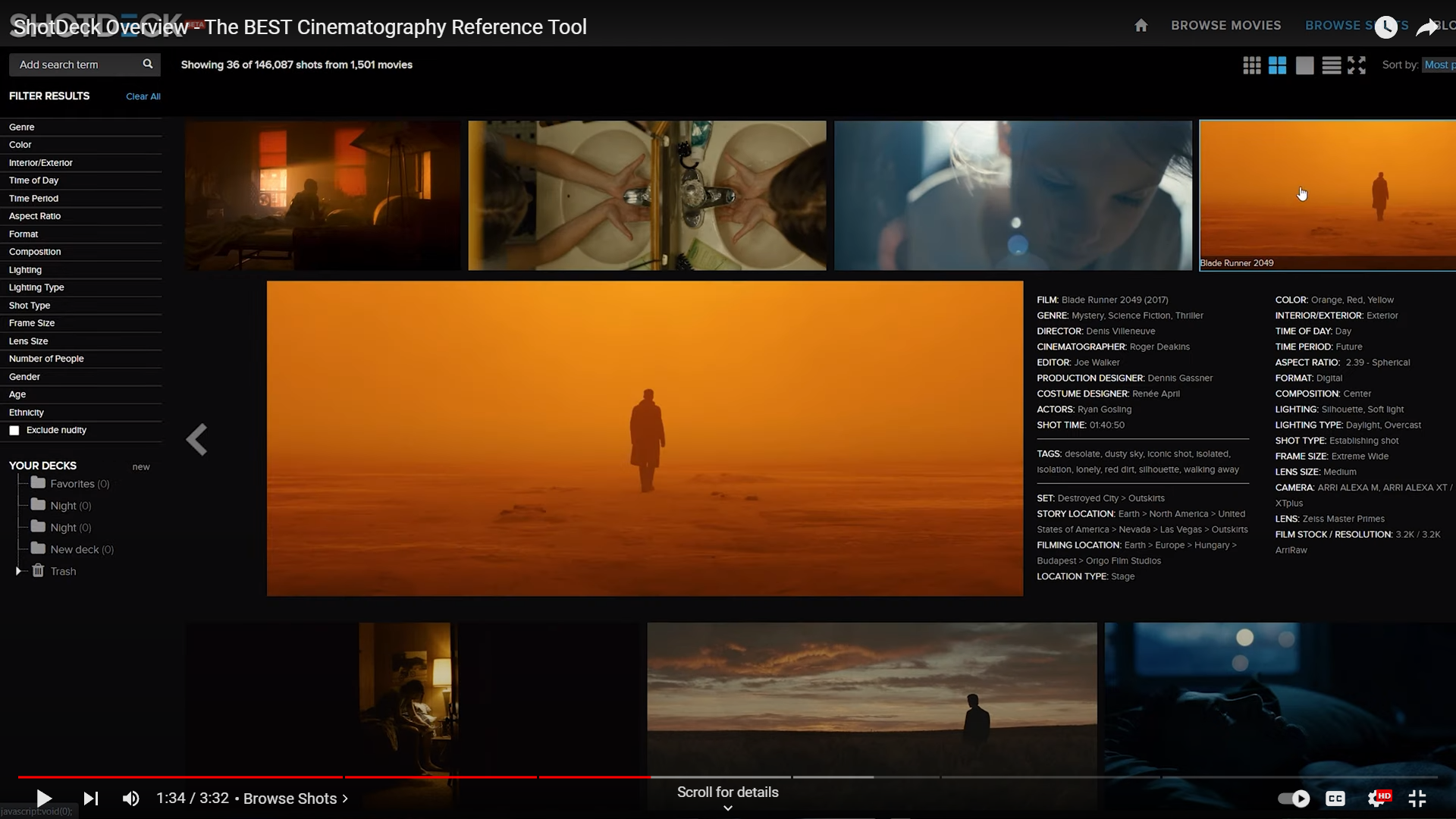Image resolution: width=1456 pixels, height=819 pixels.
Task: Switch to medium grid view icon
Action: point(1278,65)
